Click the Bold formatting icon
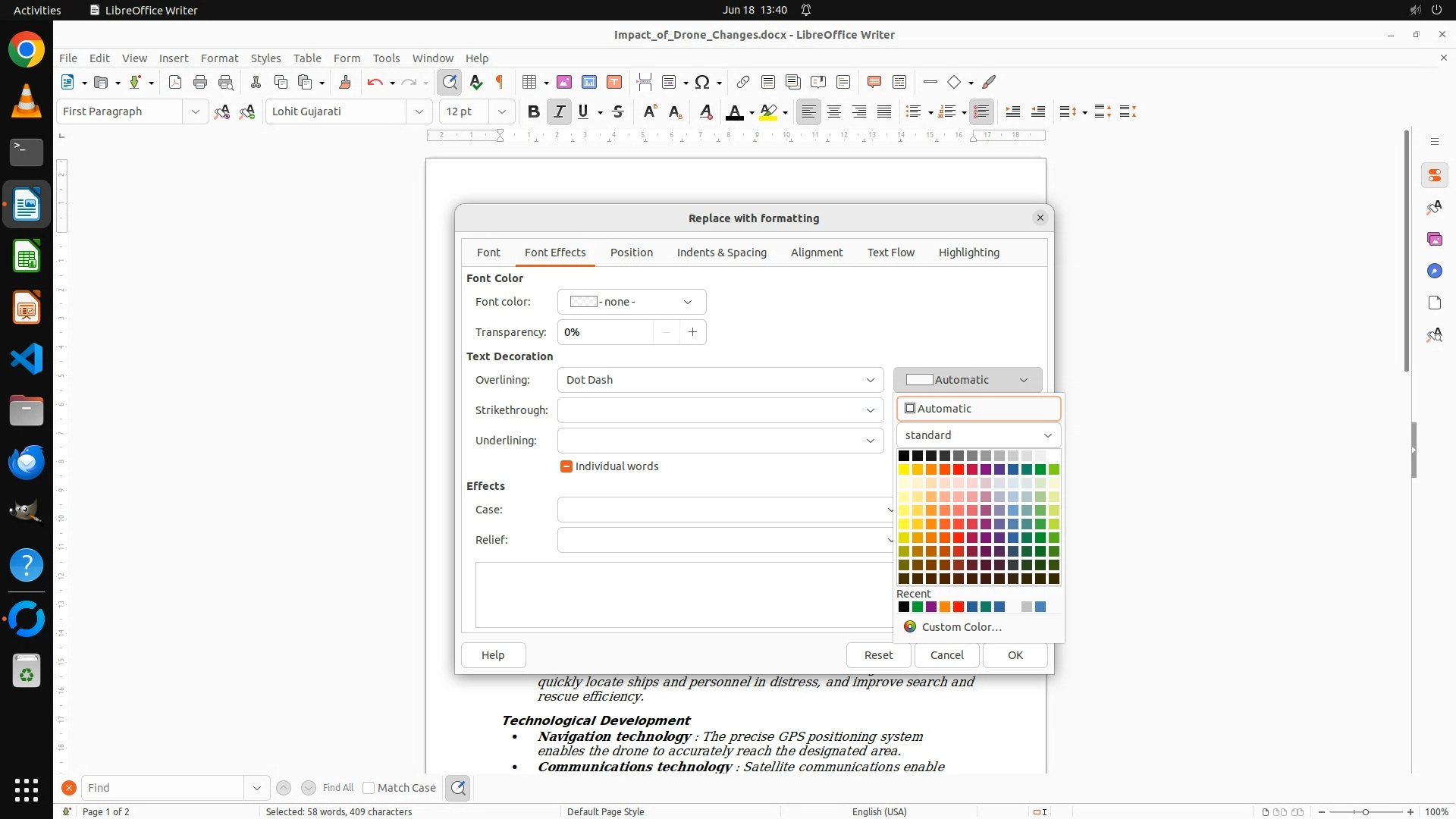The width and height of the screenshot is (1456, 819). (x=533, y=111)
